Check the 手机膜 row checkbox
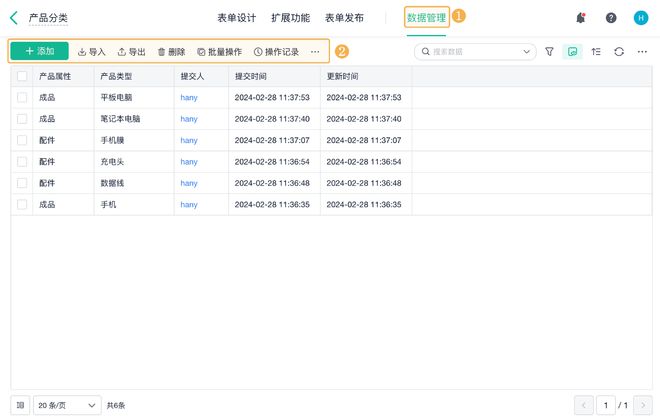Screen dimensions: 660x418 click(x=22, y=140)
